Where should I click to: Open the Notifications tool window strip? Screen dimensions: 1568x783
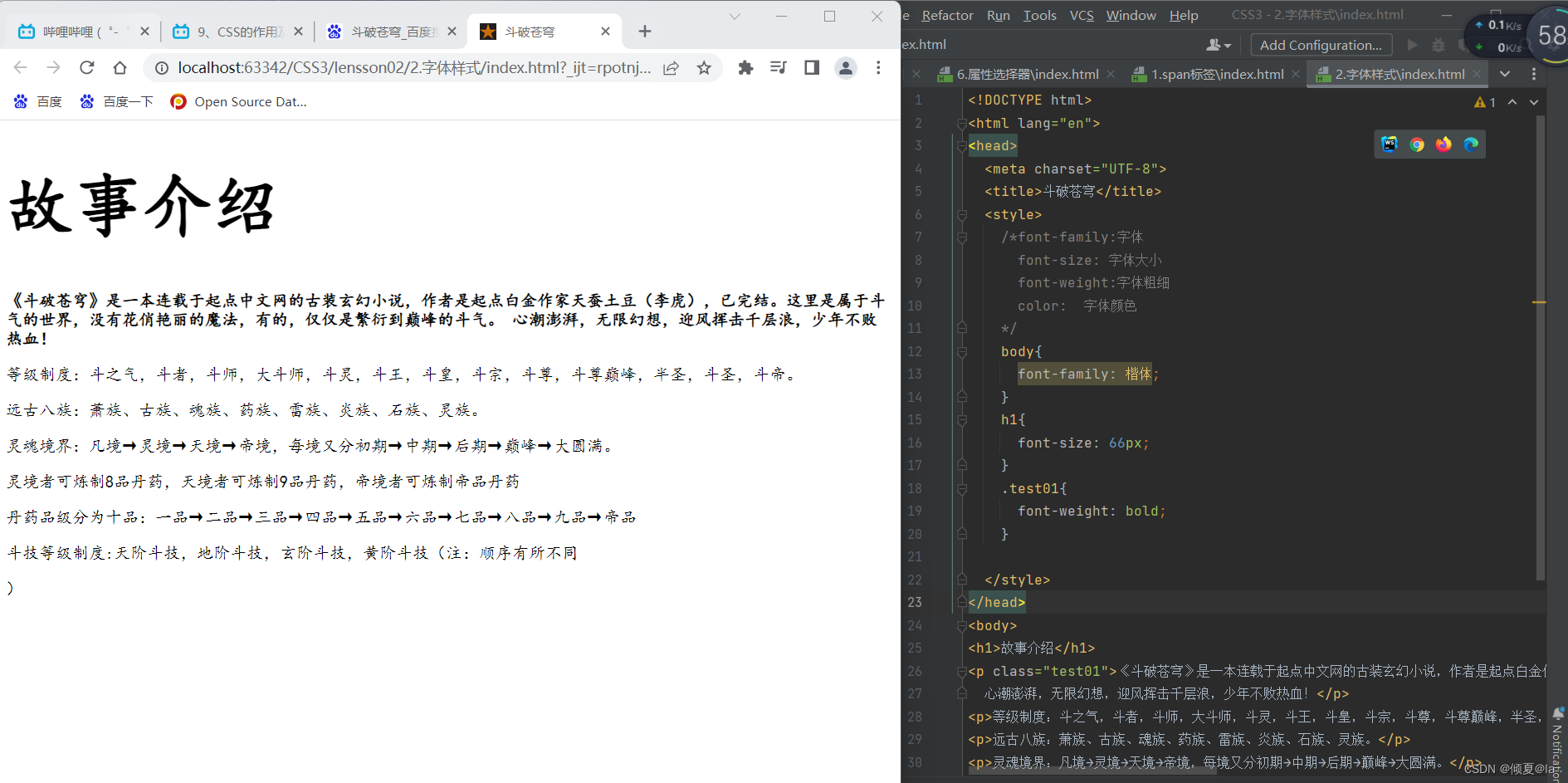click(x=1557, y=744)
